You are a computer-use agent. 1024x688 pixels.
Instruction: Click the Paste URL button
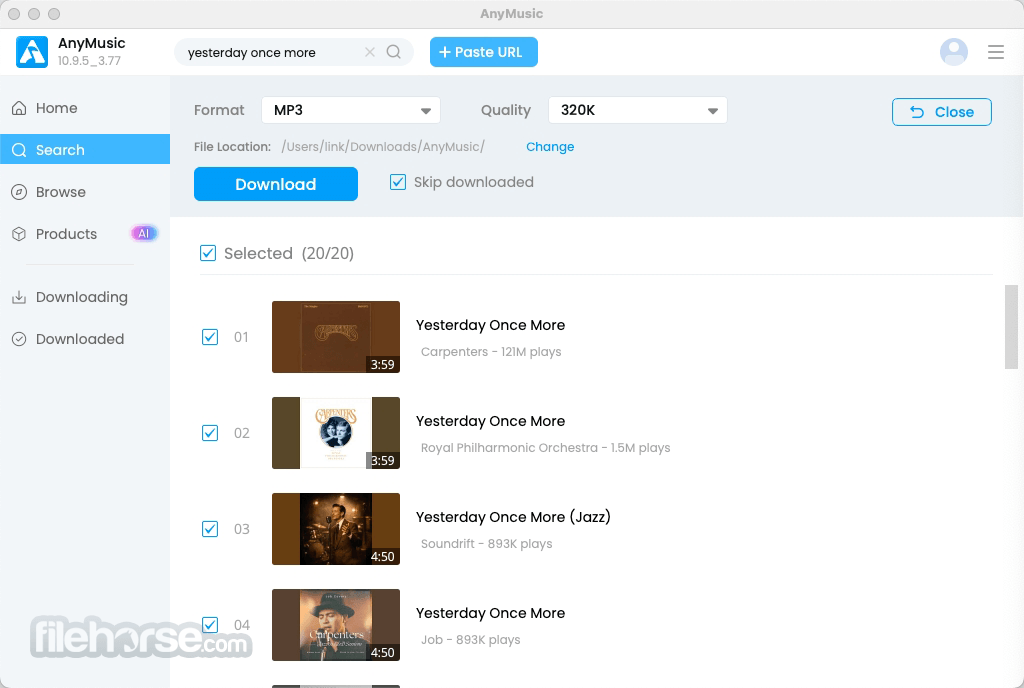click(x=484, y=52)
